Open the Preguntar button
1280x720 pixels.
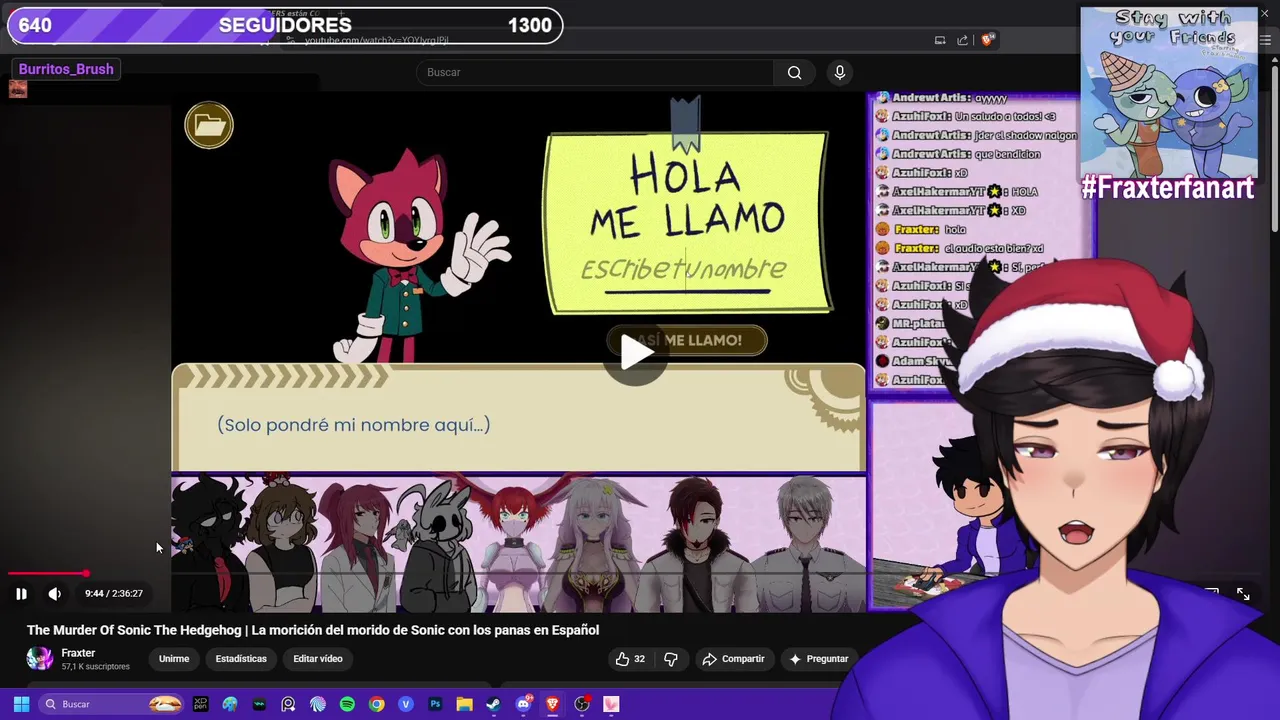click(818, 659)
